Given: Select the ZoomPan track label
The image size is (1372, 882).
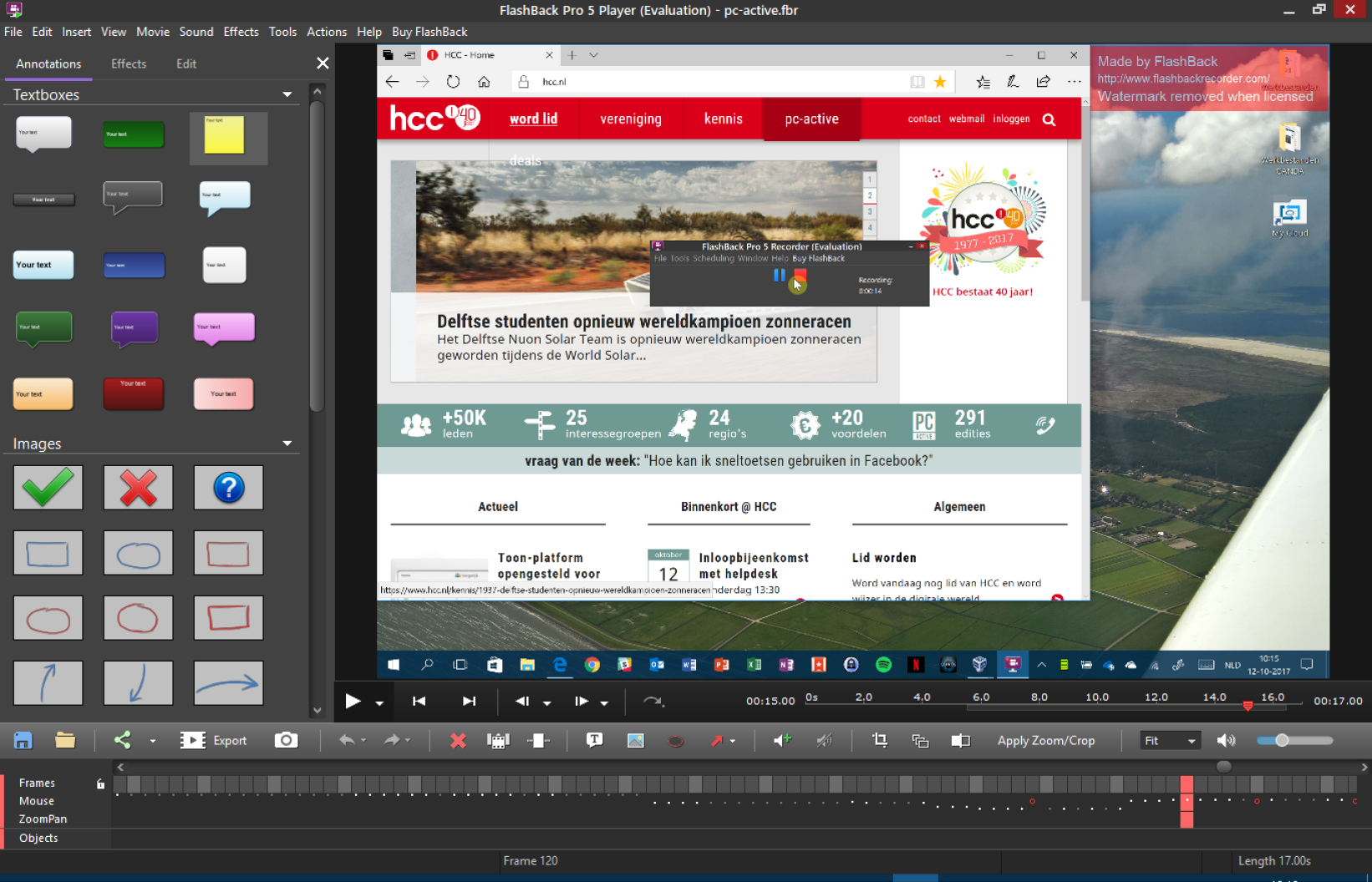Looking at the screenshot, I should pos(43,819).
